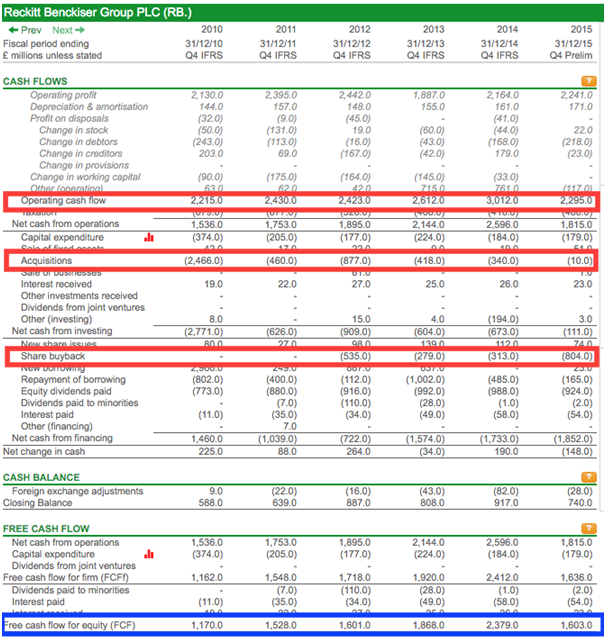This screenshot has width=606, height=644.
Task: Select Other (investing) row label
Action: (57, 319)
